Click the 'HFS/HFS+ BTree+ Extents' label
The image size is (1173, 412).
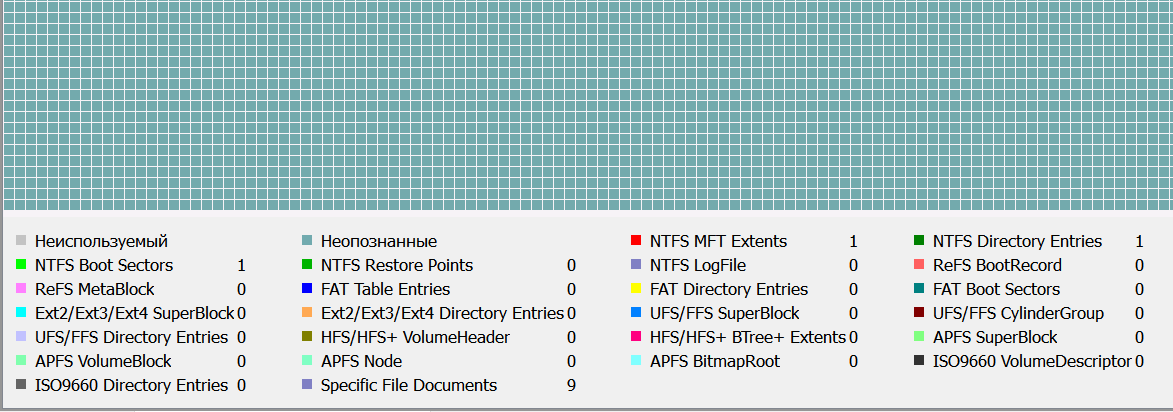pos(748,337)
